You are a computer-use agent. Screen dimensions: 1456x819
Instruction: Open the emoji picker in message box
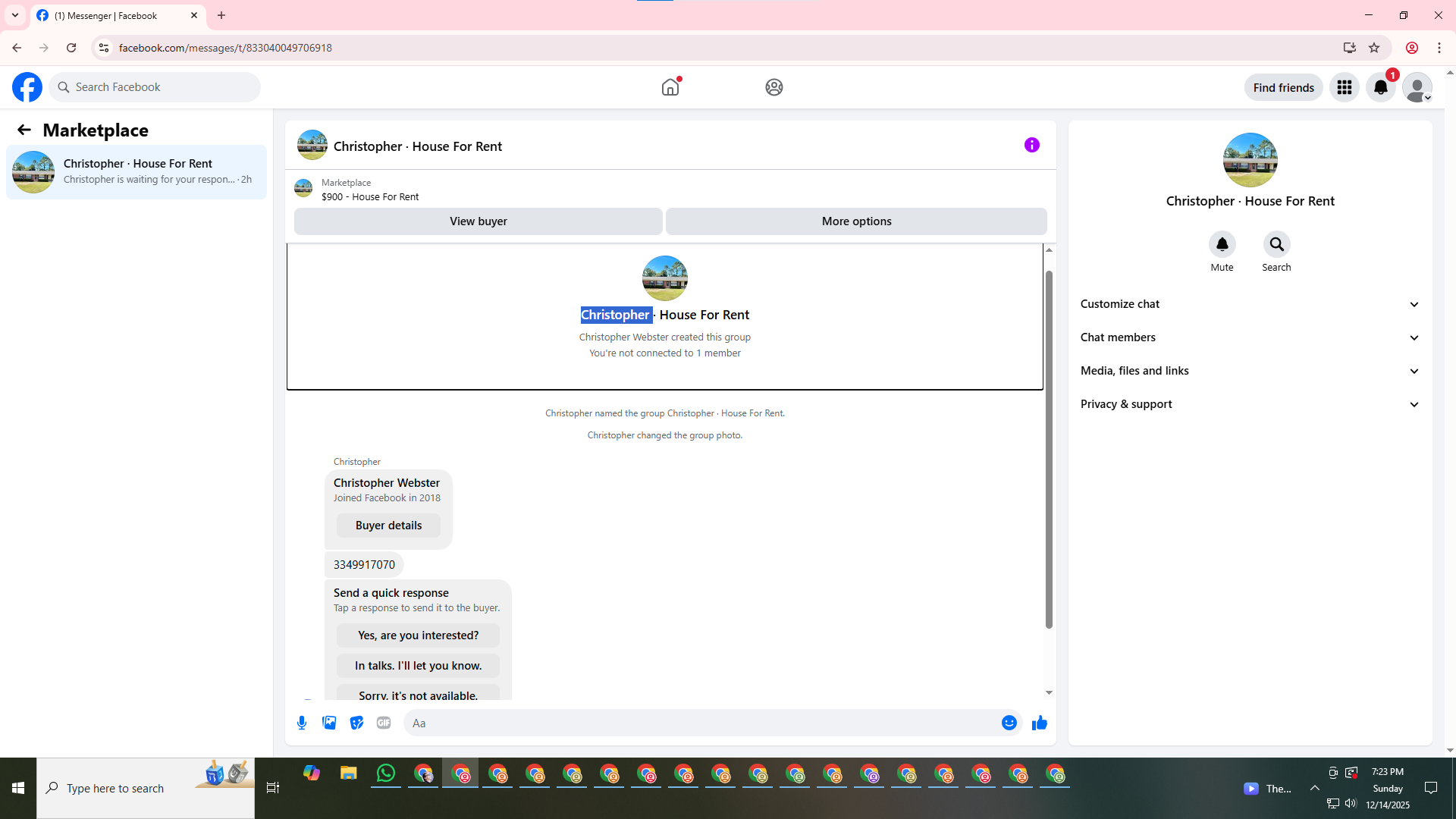tap(1009, 723)
